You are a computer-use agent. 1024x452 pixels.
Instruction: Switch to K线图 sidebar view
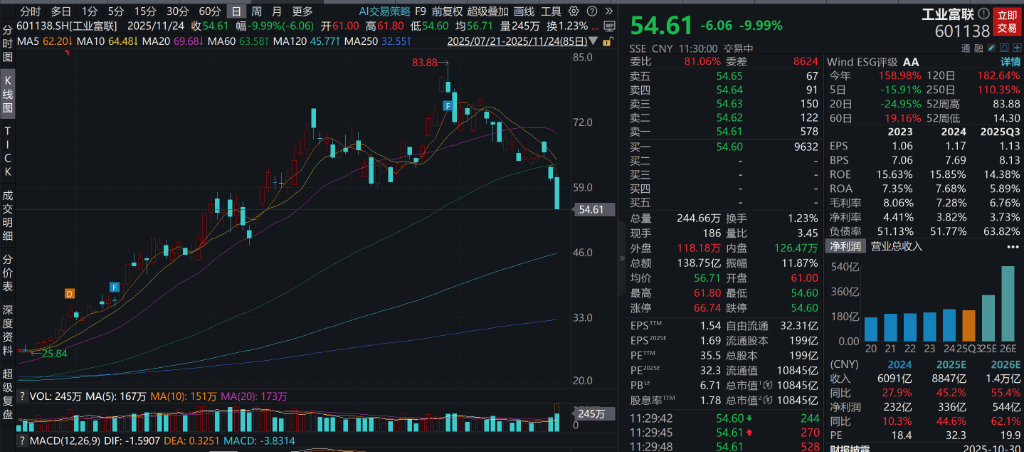click(x=8, y=95)
